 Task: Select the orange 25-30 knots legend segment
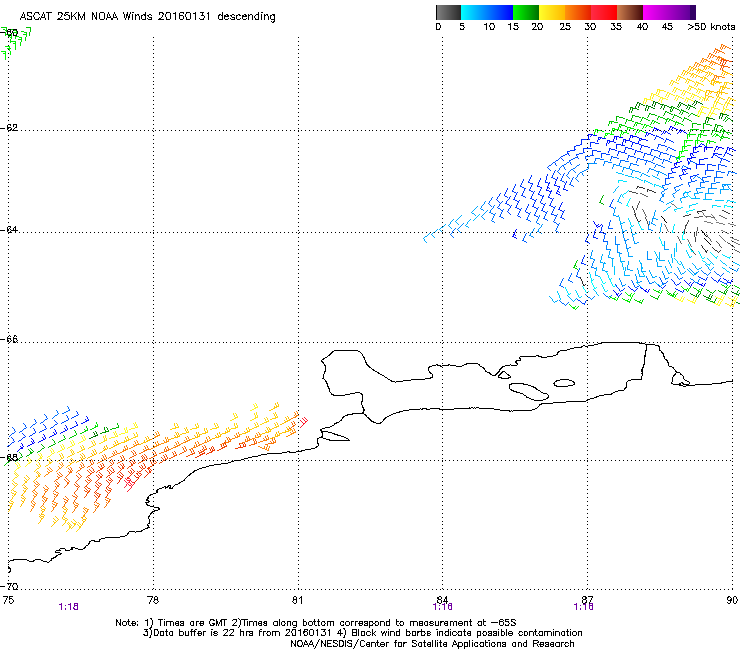[x=578, y=12]
